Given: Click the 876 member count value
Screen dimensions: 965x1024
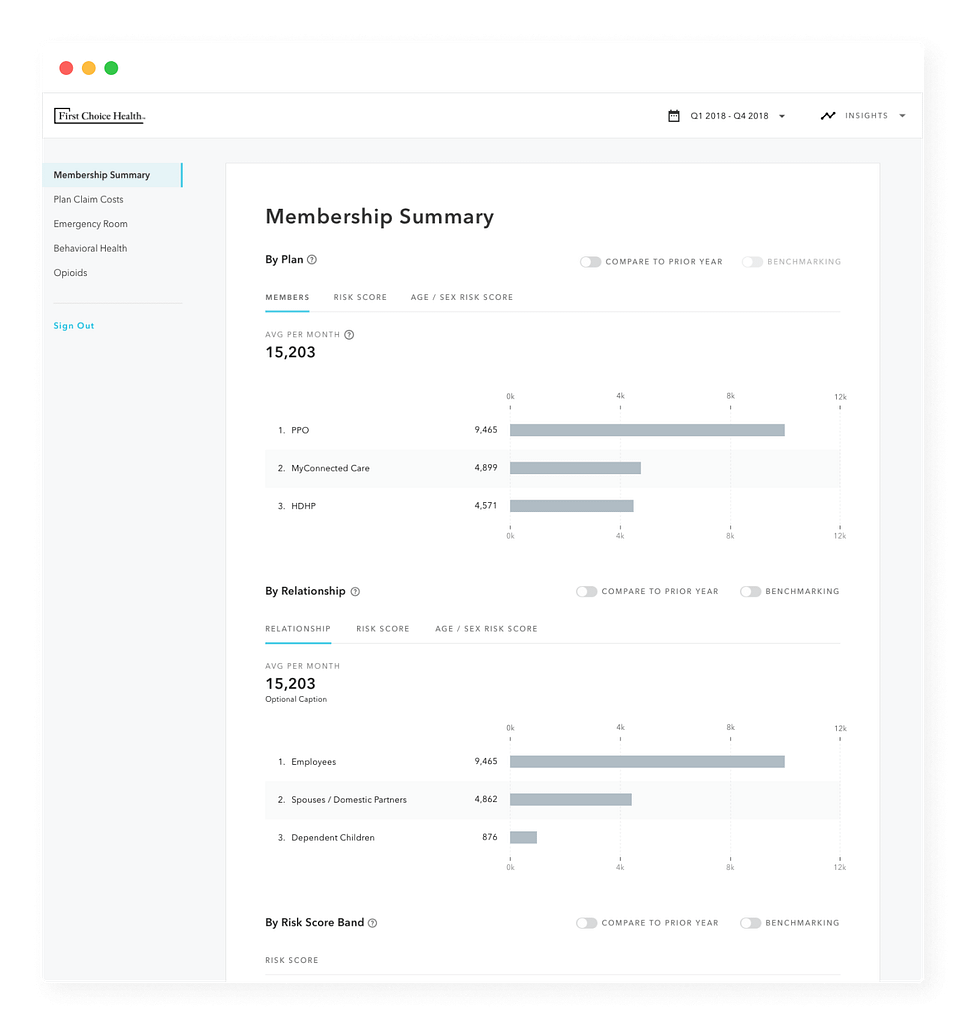Looking at the screenshot, I should (490, 837).
